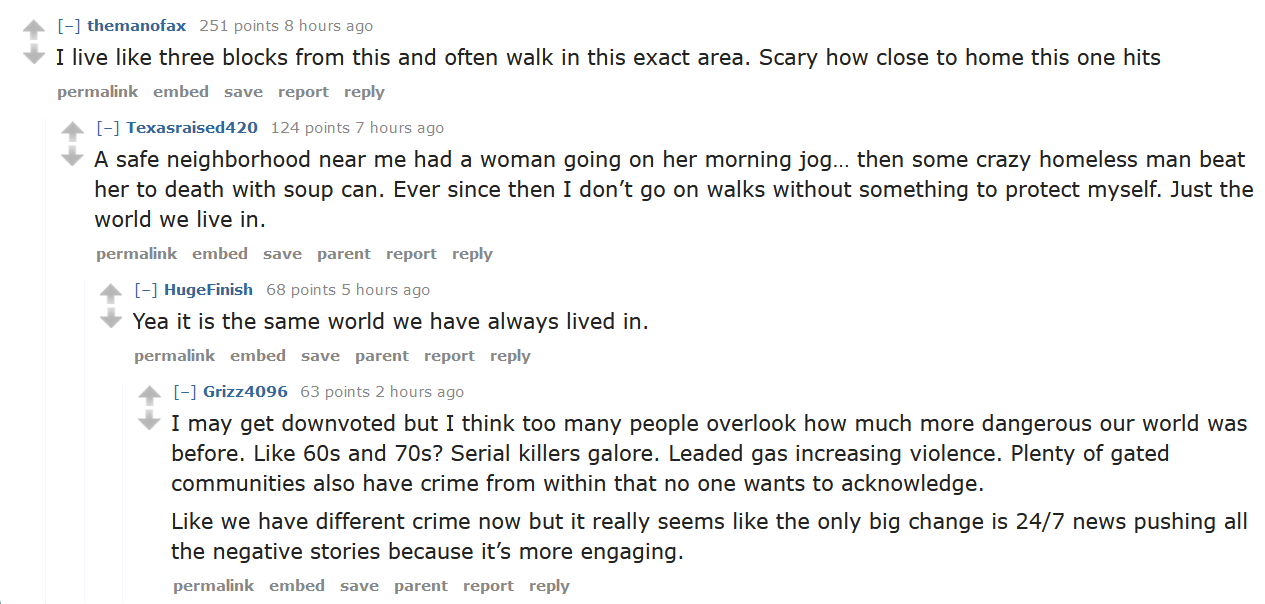Open Grizz4096's user profile
The height and width of the screenshot is (604, 1265).
point(245,392)
